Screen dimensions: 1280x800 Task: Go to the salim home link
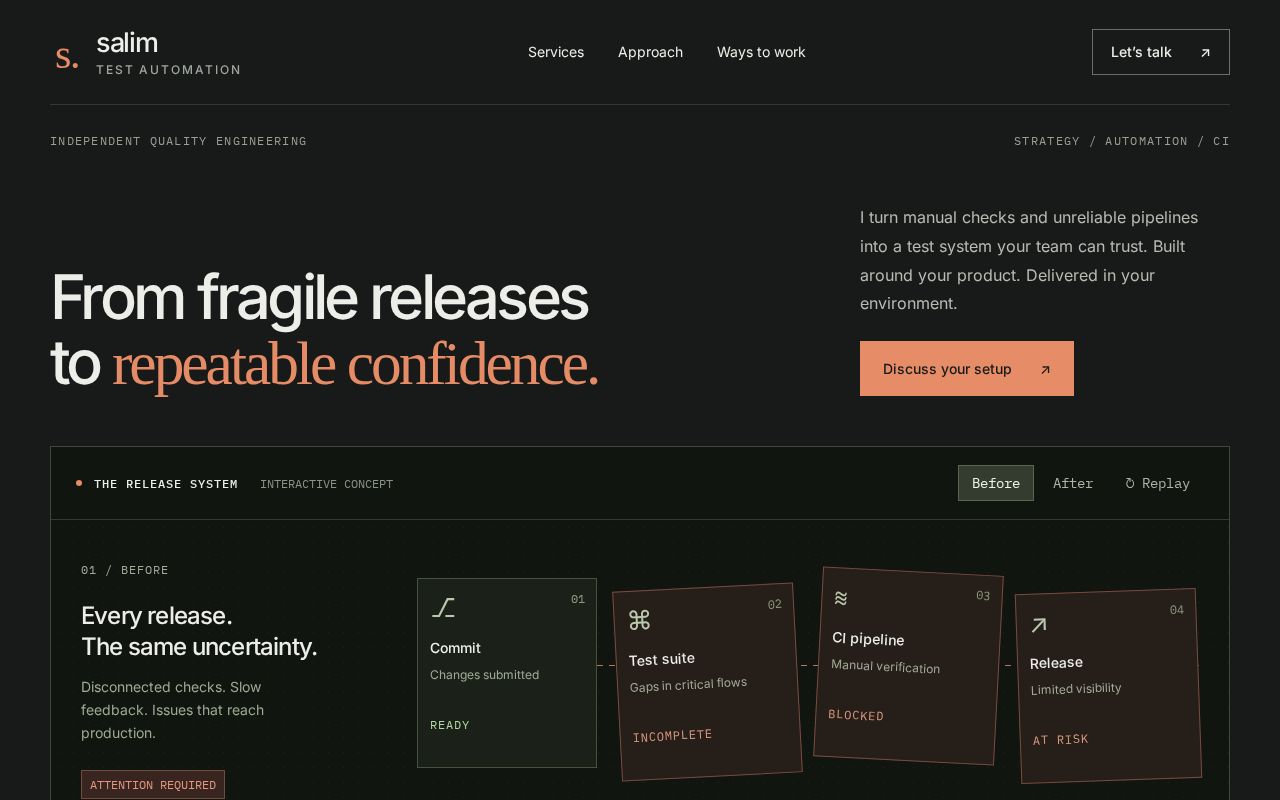point(148,54)
